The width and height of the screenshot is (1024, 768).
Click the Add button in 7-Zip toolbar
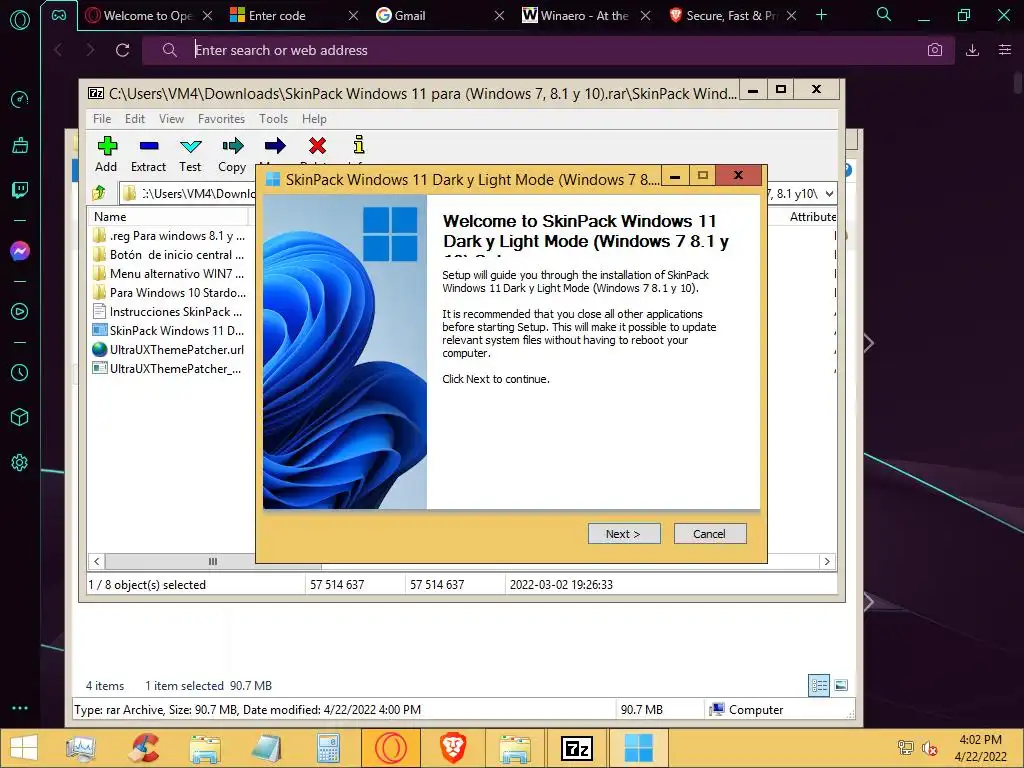tap(106, 154)
